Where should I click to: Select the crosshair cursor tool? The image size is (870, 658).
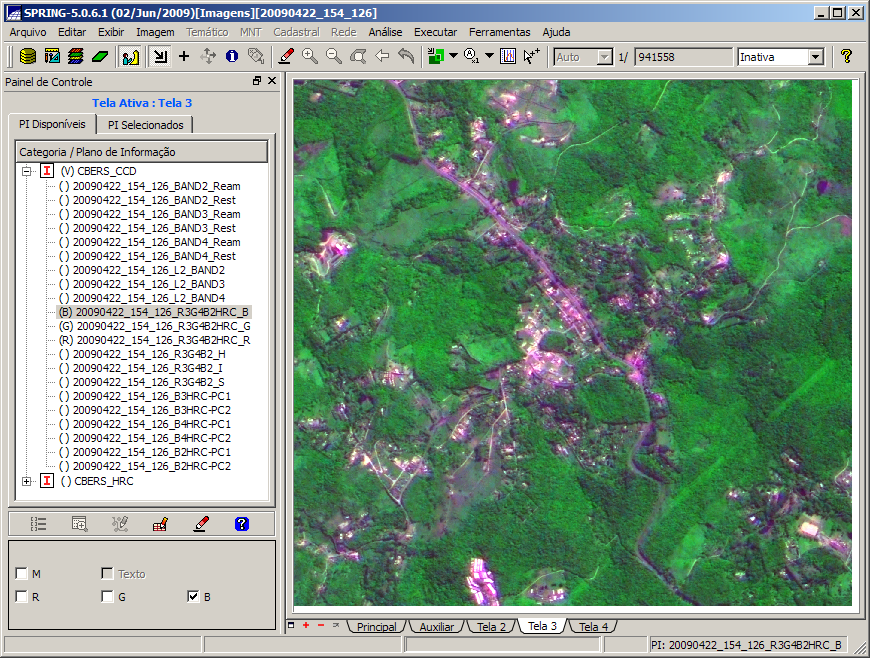click(183, 57)
